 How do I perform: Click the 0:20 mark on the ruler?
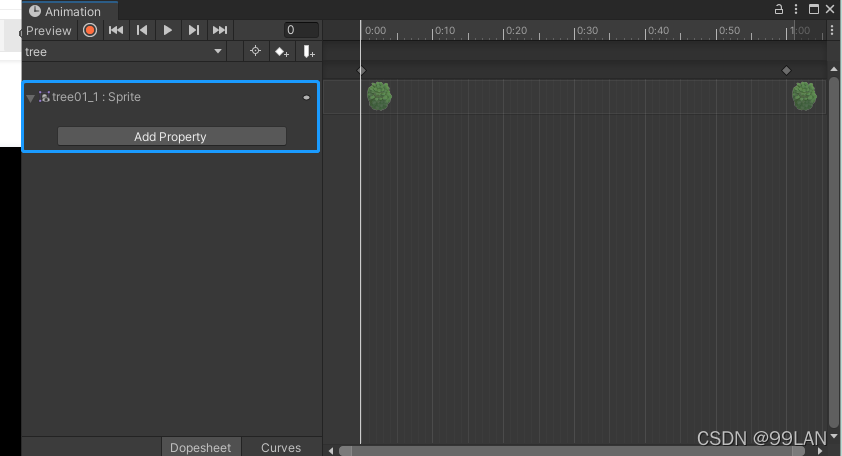tap(516, 31)
